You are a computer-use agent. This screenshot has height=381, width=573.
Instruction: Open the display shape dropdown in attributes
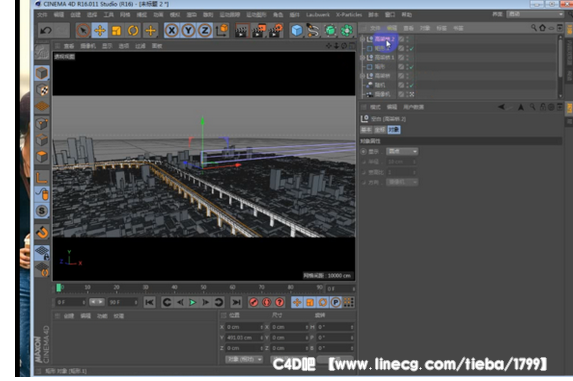[402, 151]
